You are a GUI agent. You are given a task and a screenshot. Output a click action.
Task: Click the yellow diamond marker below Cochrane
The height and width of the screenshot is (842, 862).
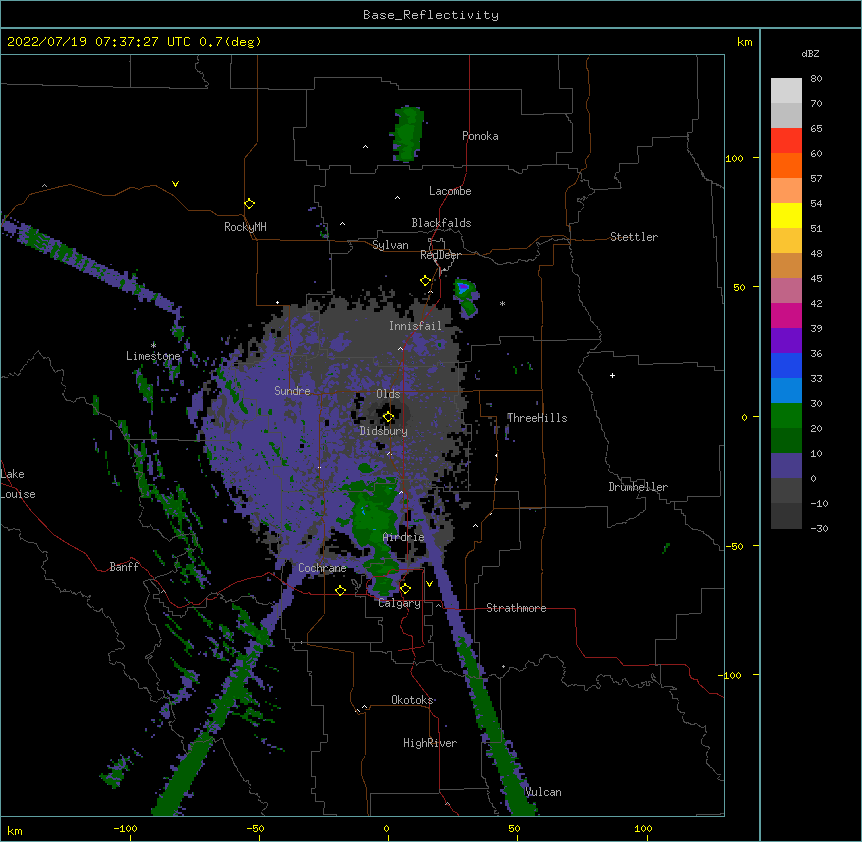click(340, 590)
